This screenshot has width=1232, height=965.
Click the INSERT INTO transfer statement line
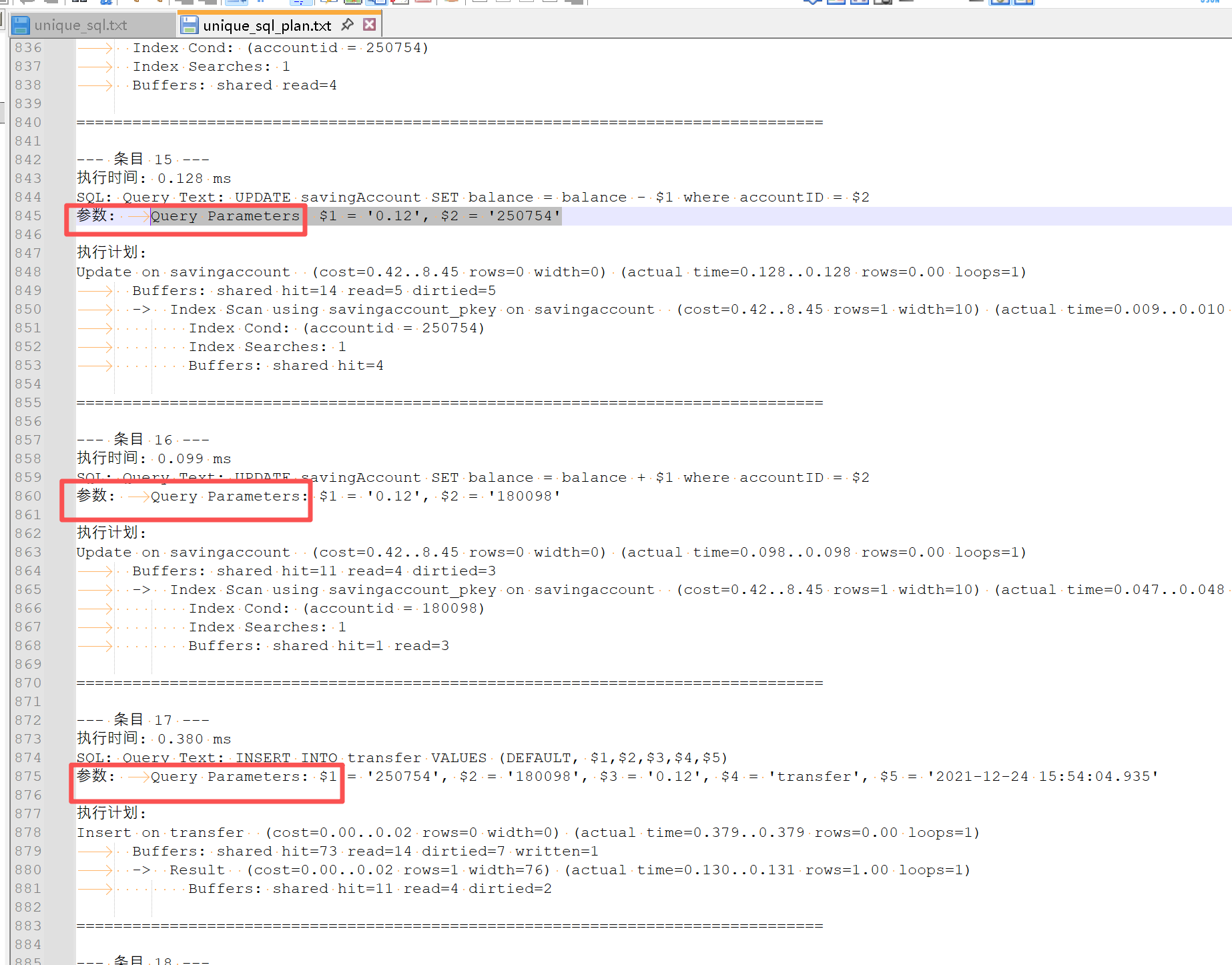point(400,758)
